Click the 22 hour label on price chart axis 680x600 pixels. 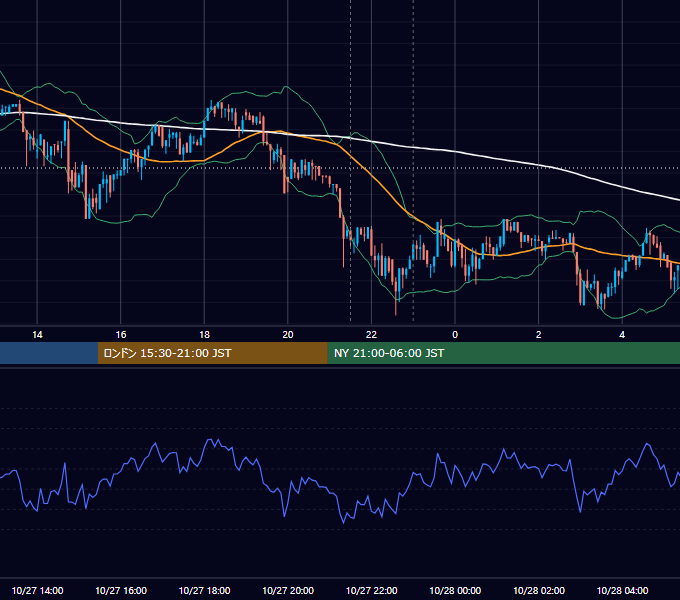click(371, 335)
